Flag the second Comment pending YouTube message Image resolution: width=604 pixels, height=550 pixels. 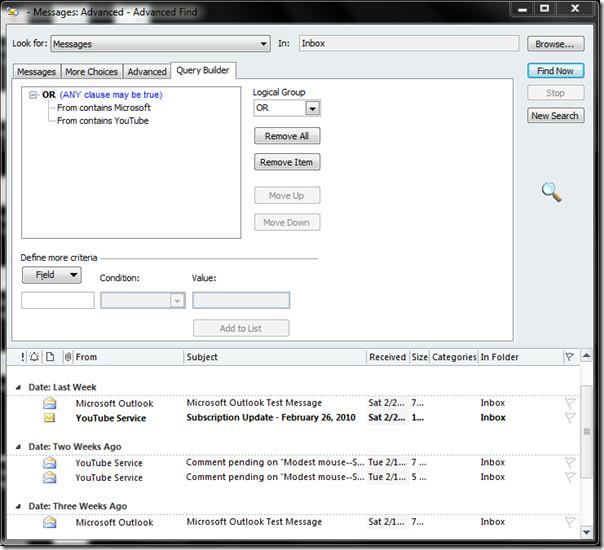coord(570,477)
